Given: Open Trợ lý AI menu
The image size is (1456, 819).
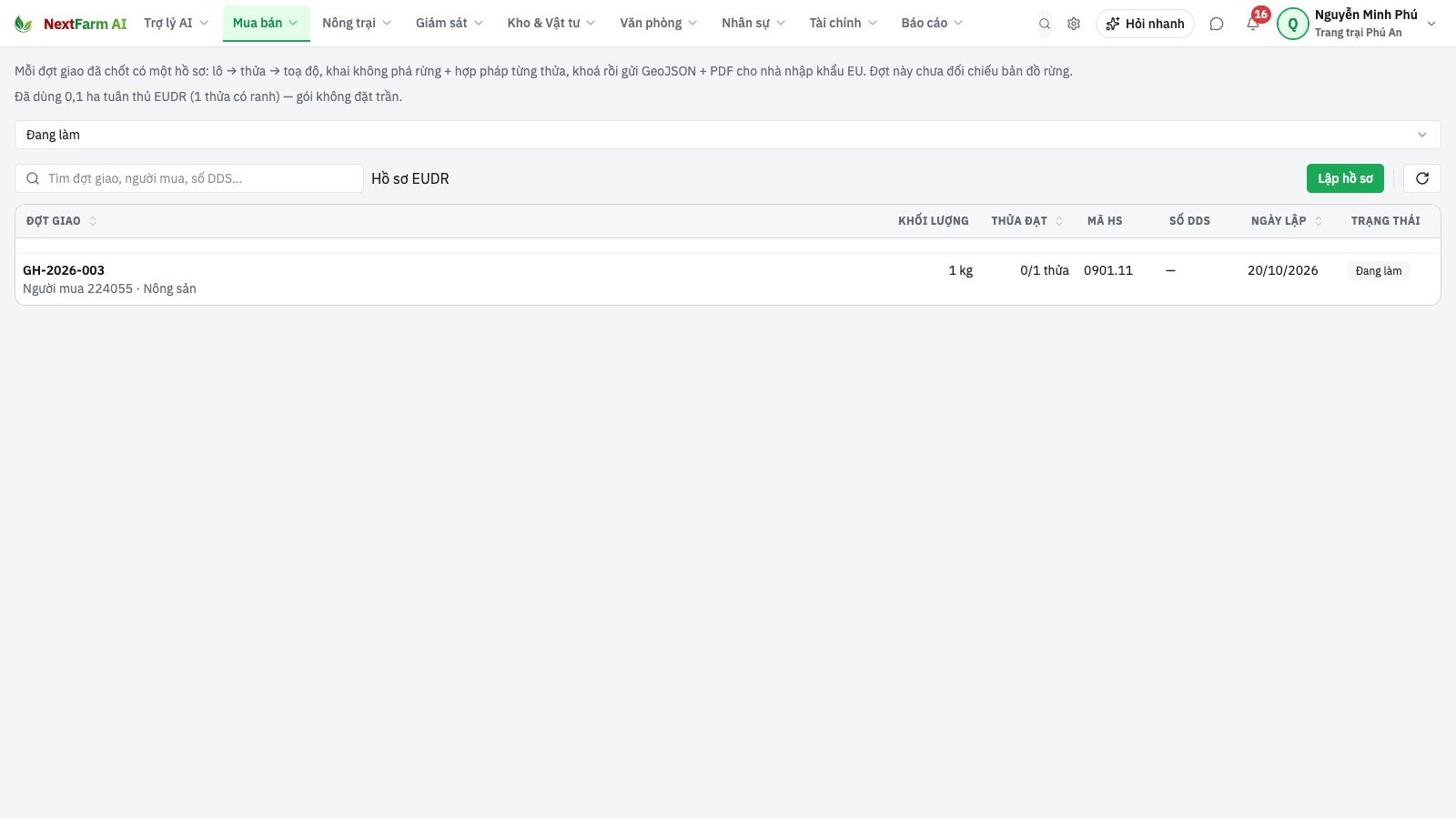Looking at the screenshot, I should (x=177, y=23).
